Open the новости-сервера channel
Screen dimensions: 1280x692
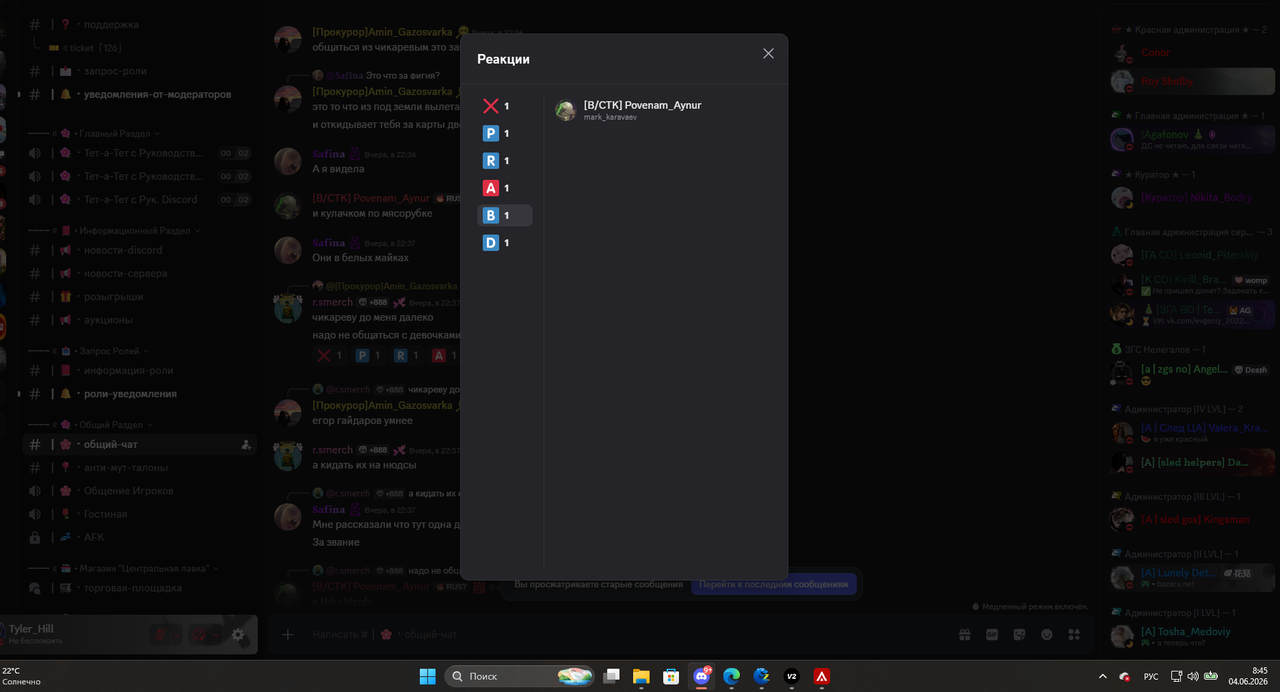pyautogui.click(x=140, y=273)
